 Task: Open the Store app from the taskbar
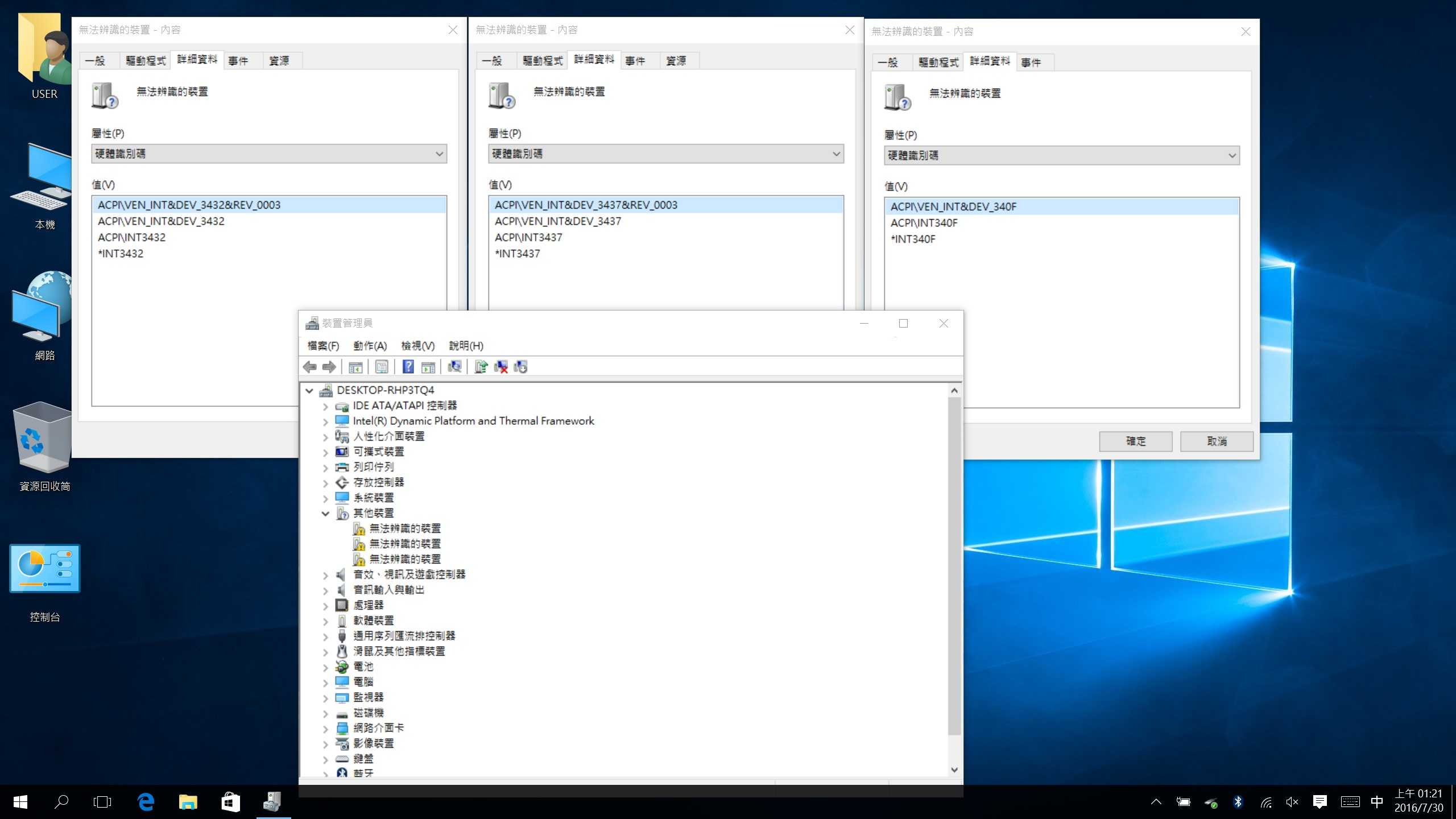coord(230,802)
